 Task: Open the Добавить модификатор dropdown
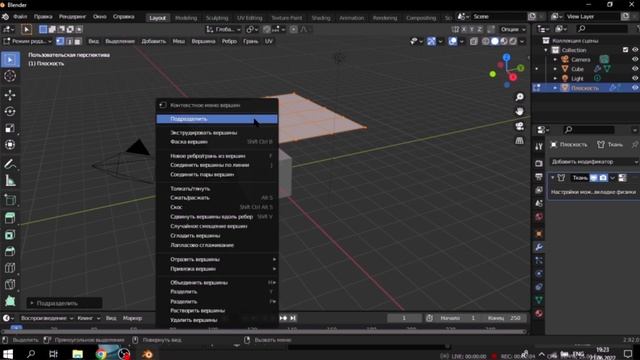(594, 162)
